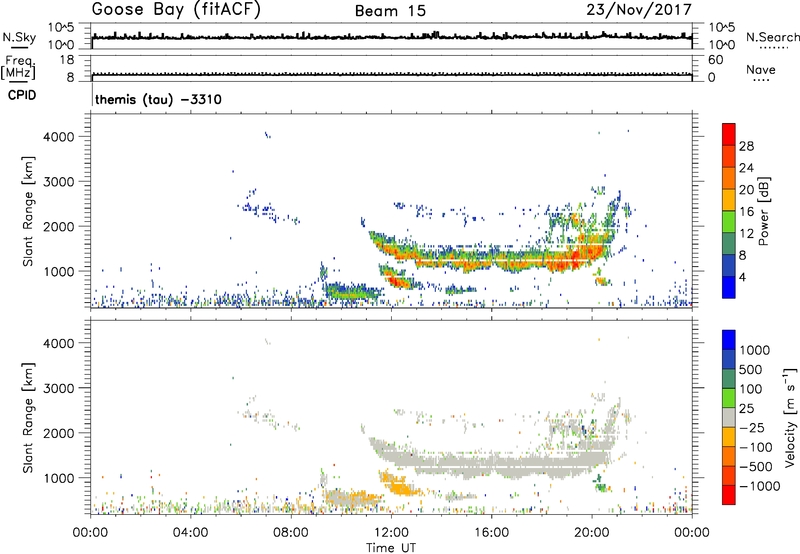Viewport: 800px width, 554px height.
Task: Click the gray segment of the Velocity color bar
Action: pyautogui.click(x=729, y=418)
